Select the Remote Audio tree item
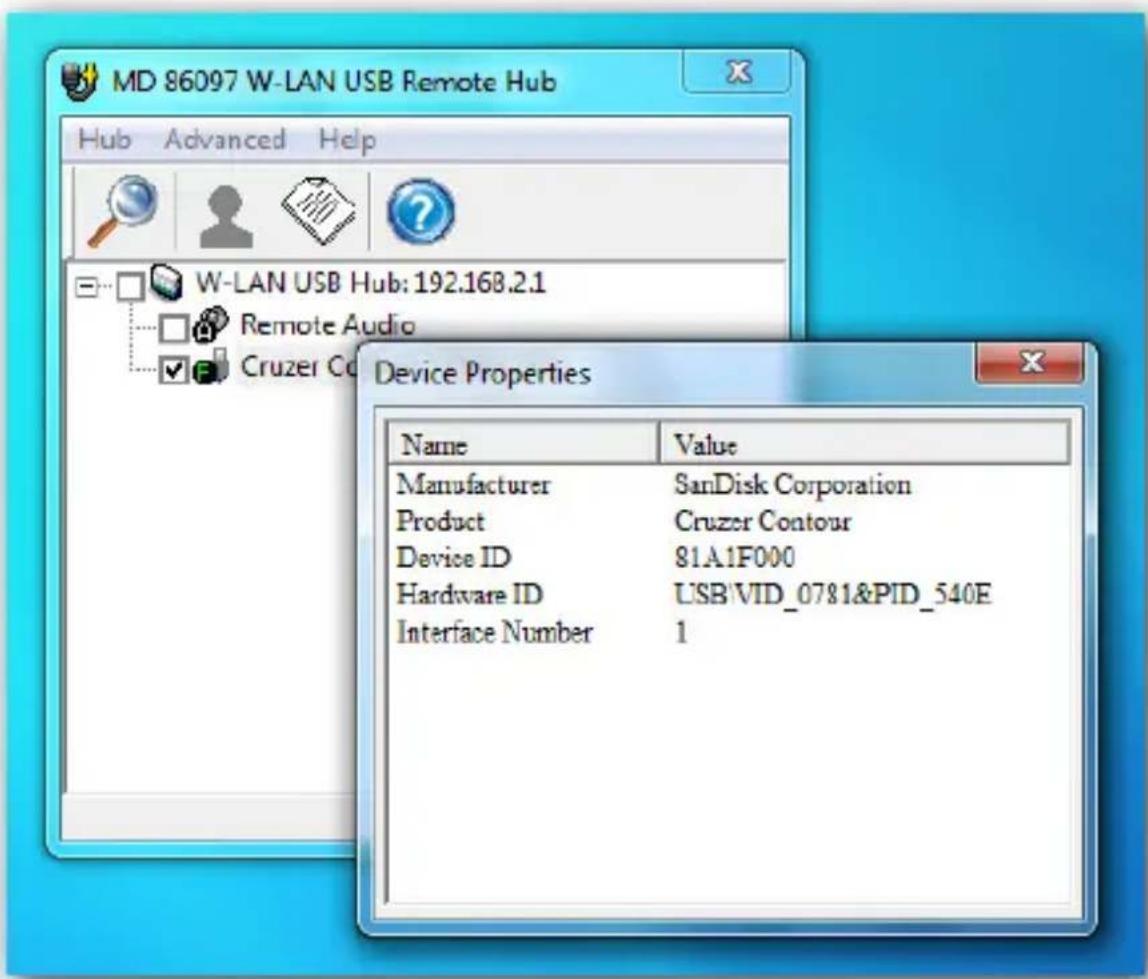1148x979 pixels. coord(327,325)
